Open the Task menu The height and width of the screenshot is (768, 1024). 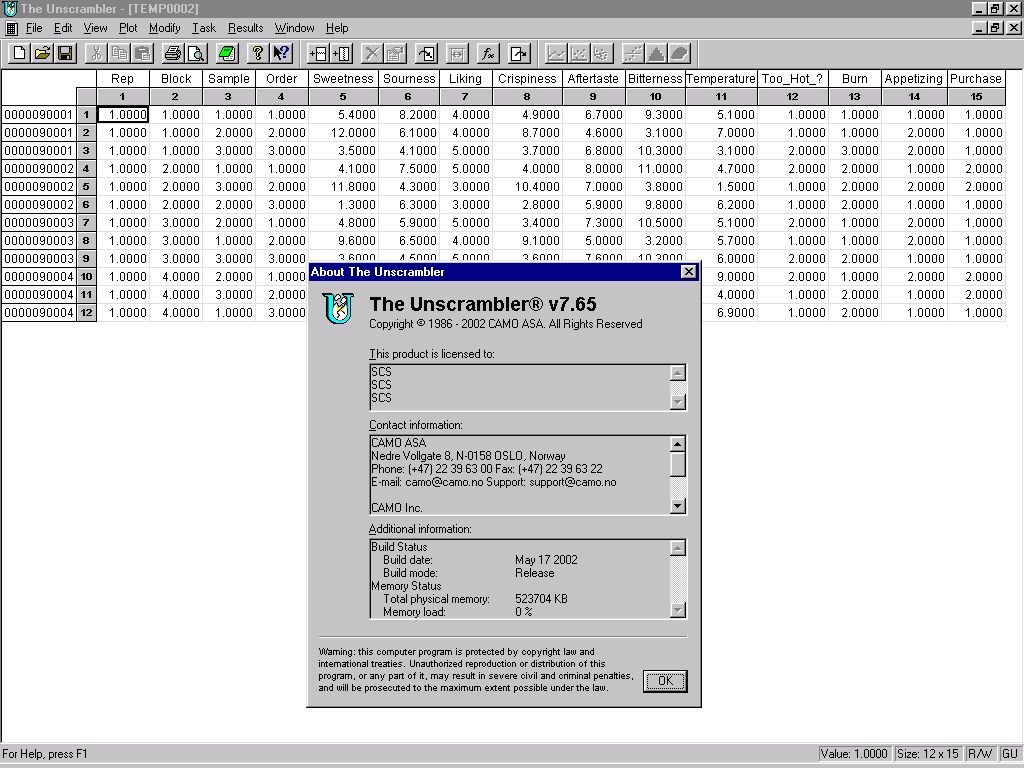click(203, 28)
